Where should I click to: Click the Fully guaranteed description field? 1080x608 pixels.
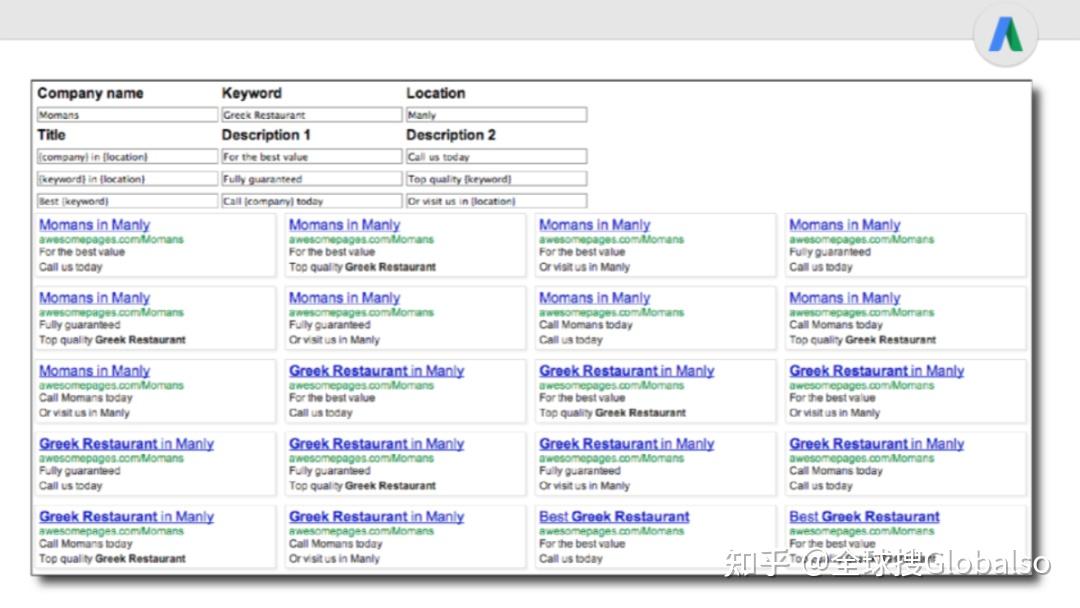click(x=312, y=178)
